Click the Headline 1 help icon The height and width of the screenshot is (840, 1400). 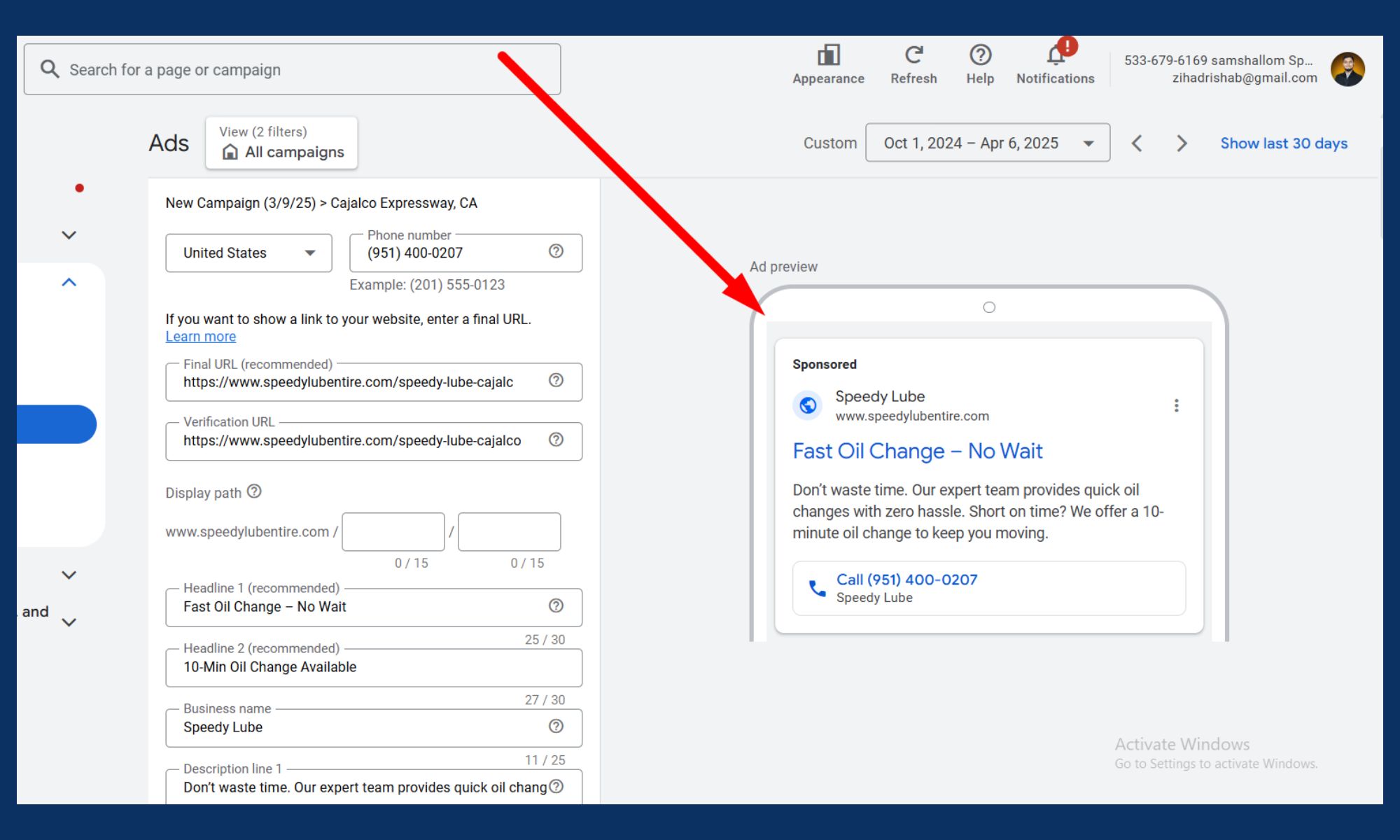pos(556,605)
